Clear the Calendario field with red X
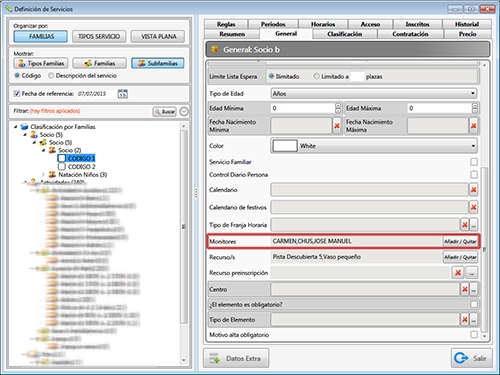 473,190
